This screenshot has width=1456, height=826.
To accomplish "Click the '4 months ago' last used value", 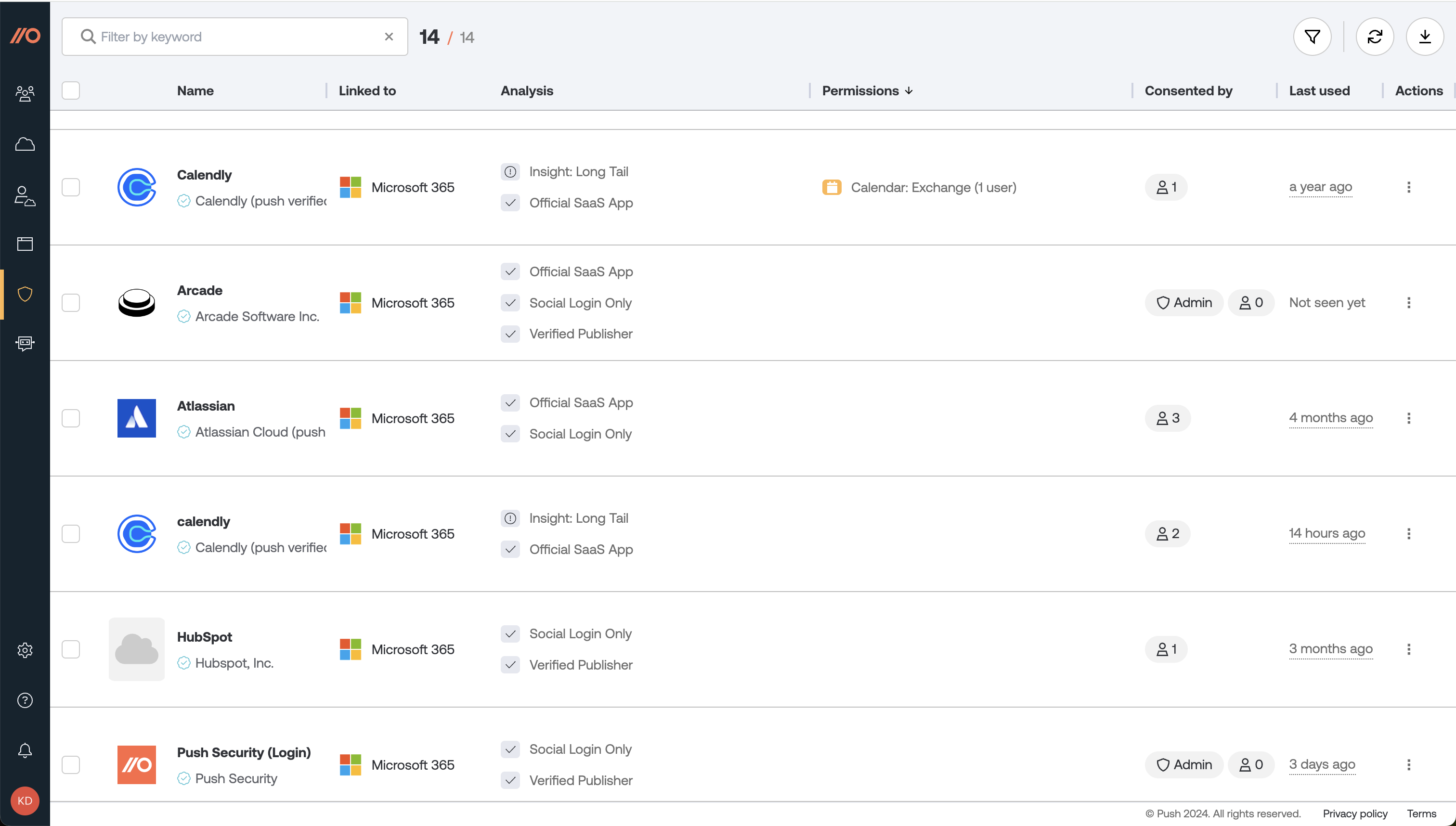I will pyautogui.click(x=1331, y=418).
